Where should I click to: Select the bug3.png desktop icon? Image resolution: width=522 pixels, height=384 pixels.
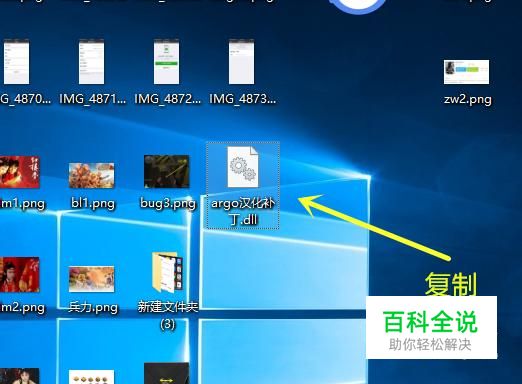tap(167, 171)
